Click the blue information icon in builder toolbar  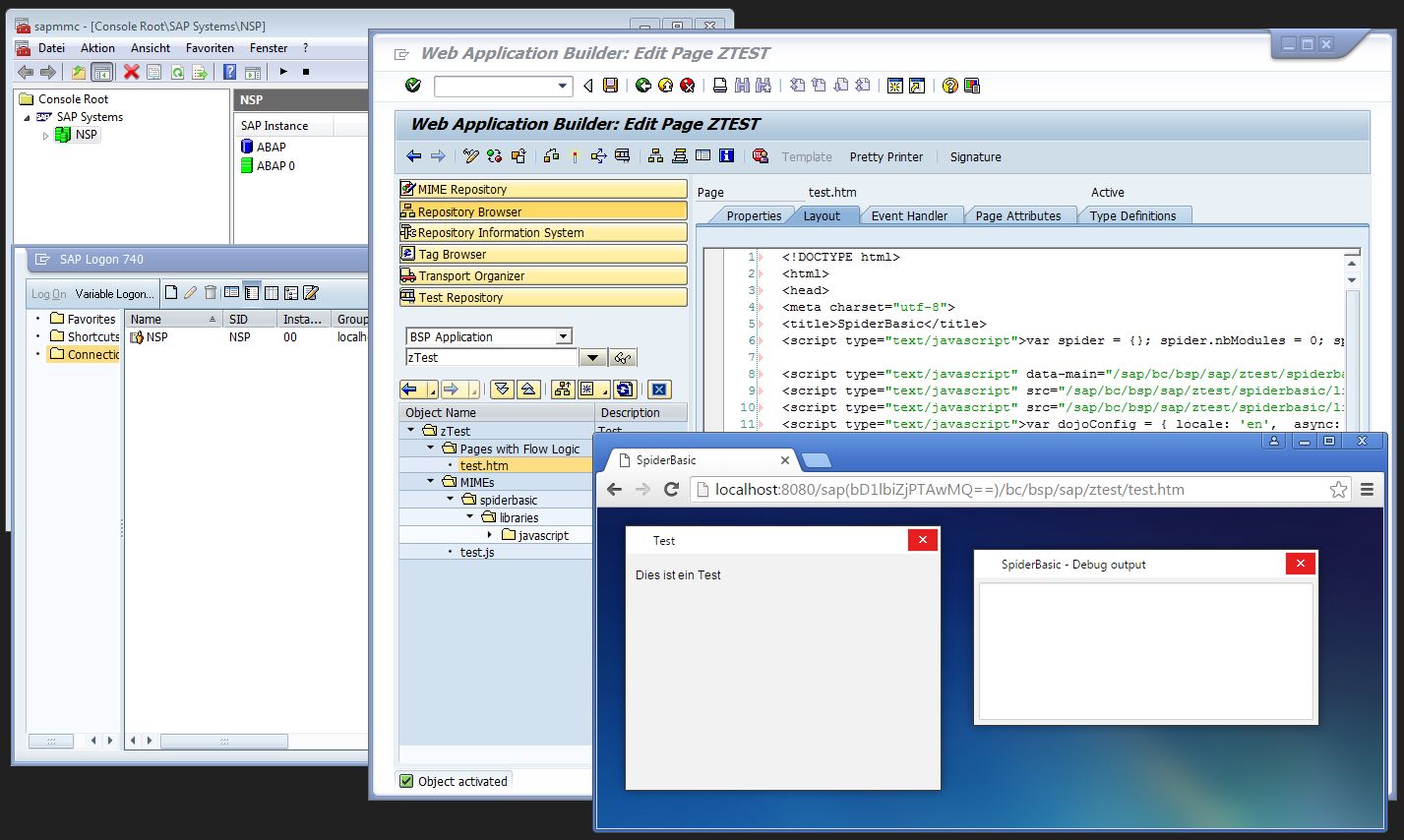pyautogui.click(x=727, y=156)
